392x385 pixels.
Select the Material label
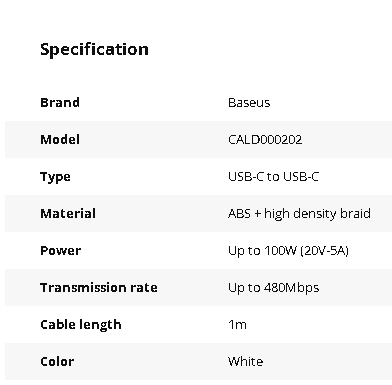tap(68, 213)
